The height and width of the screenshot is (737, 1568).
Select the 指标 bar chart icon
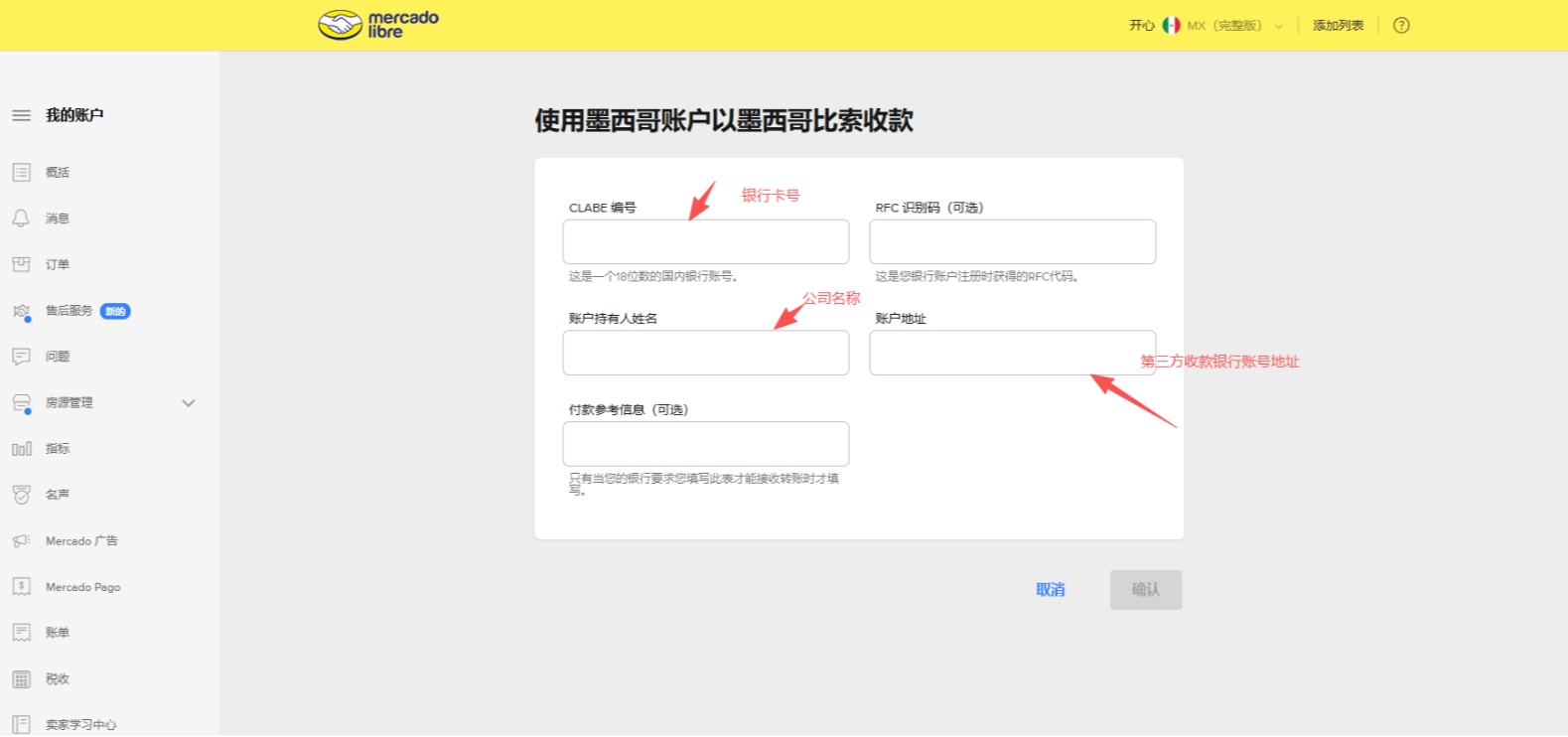point(21,449)
